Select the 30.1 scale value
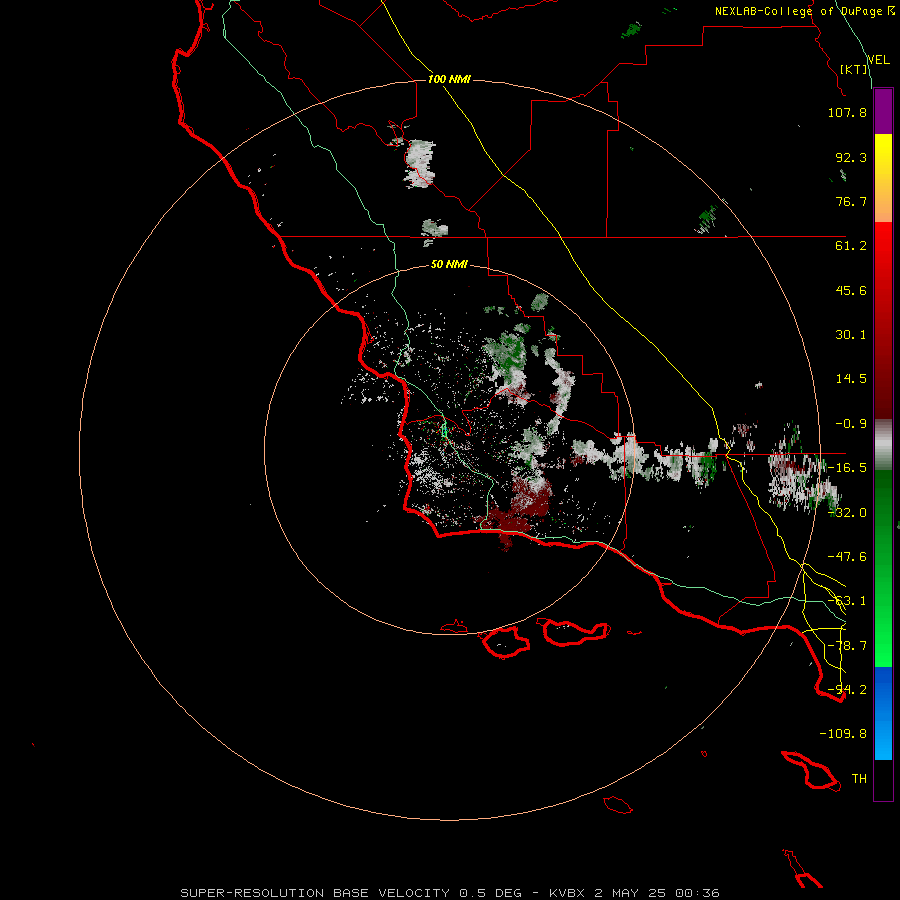Screen dimensions: 900x900 [x=851, y=335]
